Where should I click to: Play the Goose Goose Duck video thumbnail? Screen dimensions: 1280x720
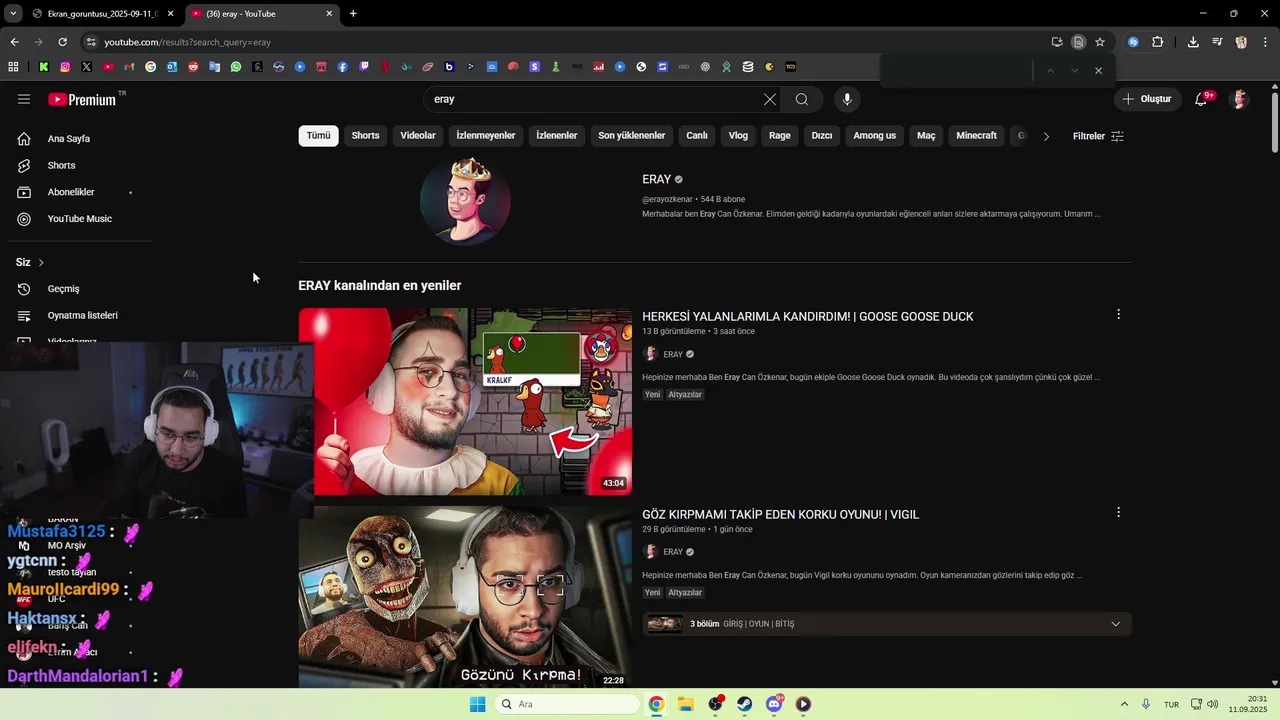(465, 401)
